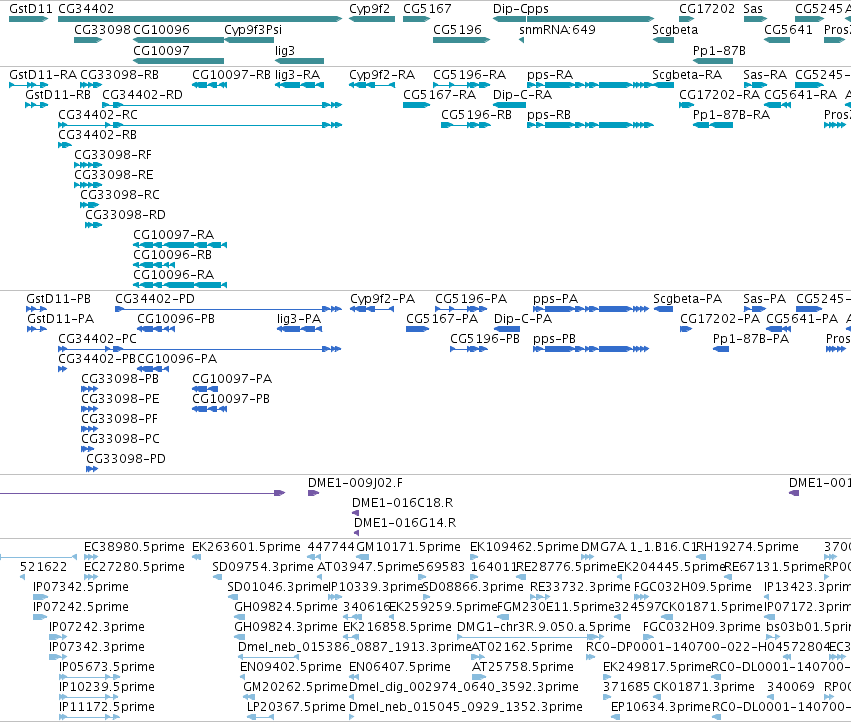This screenshot has width=851, height=722.
Task: Click the IP05673.5prime EST label
Action: (107, 667)
